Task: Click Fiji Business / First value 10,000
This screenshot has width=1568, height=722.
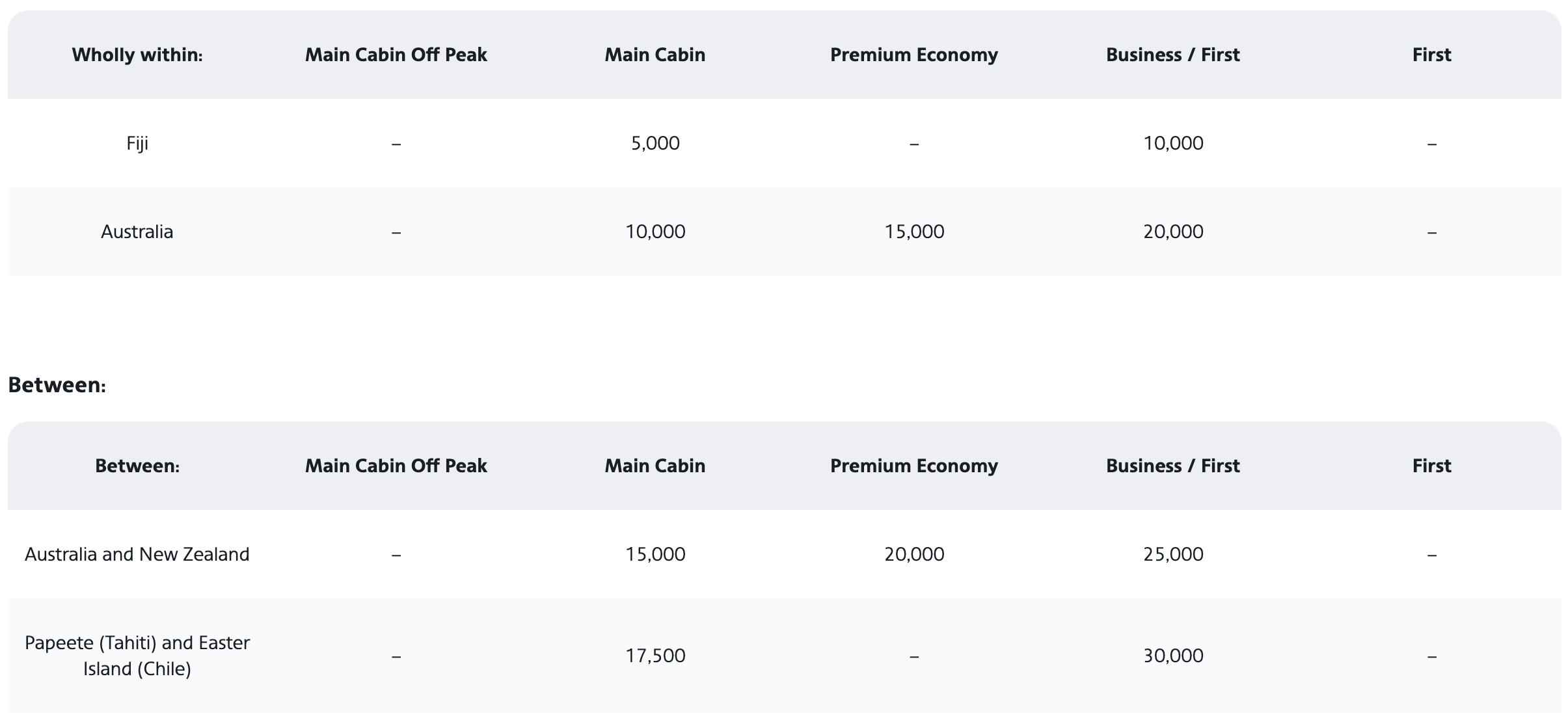Action: 1173,143
